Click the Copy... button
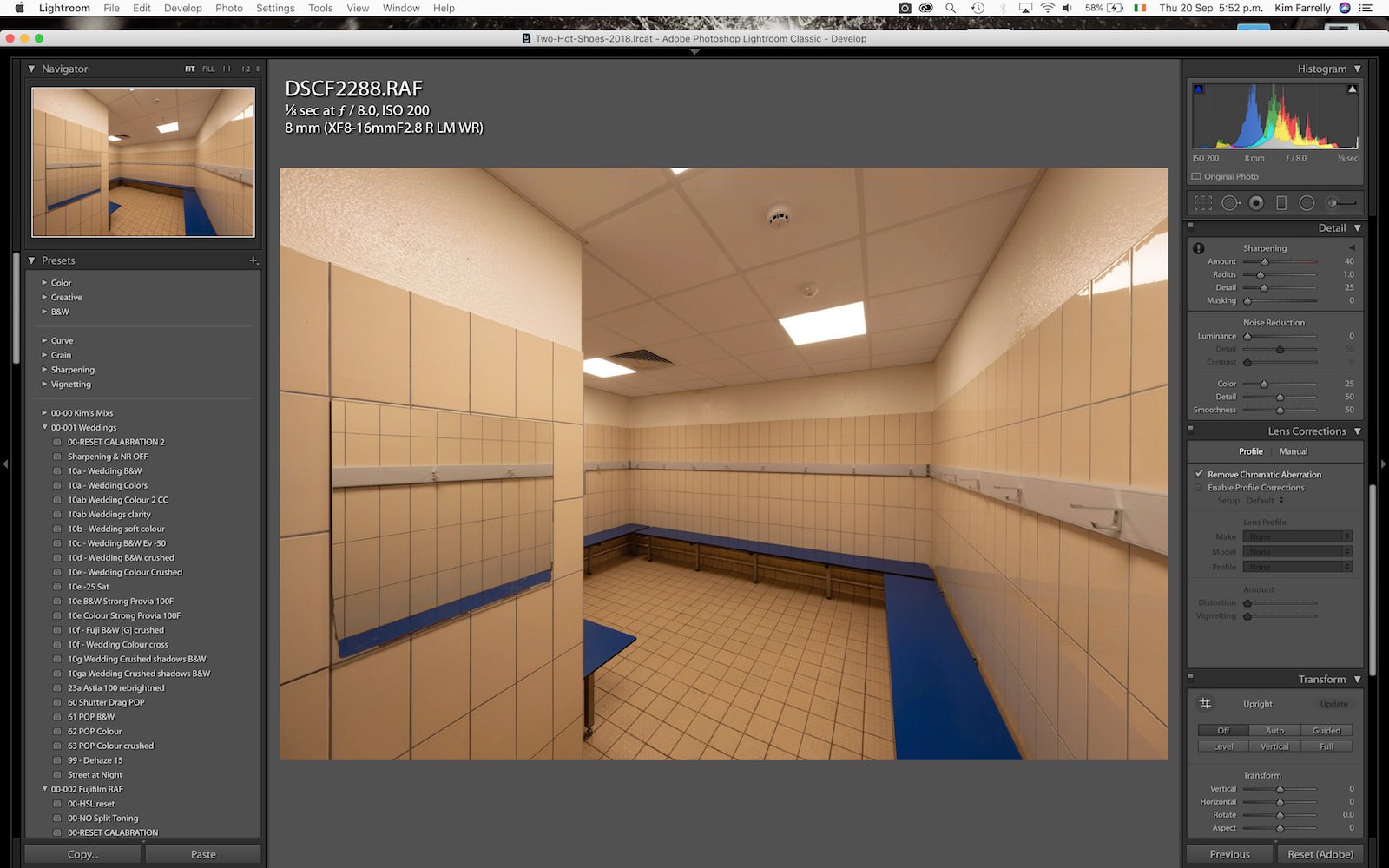1389x868 pixels. 82,854
